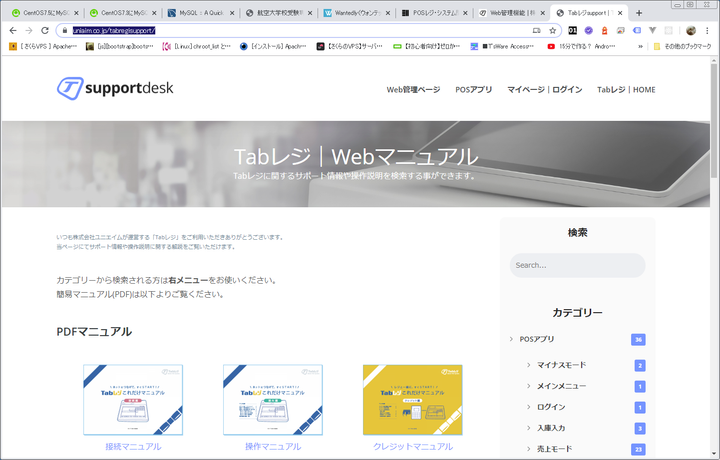
Task: Click the vertical page scrollbar thumb
Action: point(714,120)
